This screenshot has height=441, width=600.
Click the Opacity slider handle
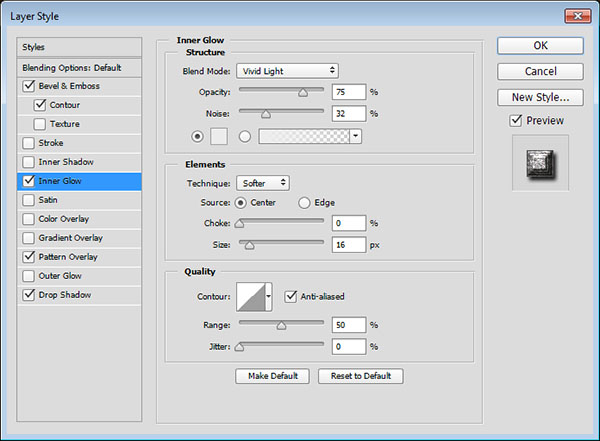point(303,92)
